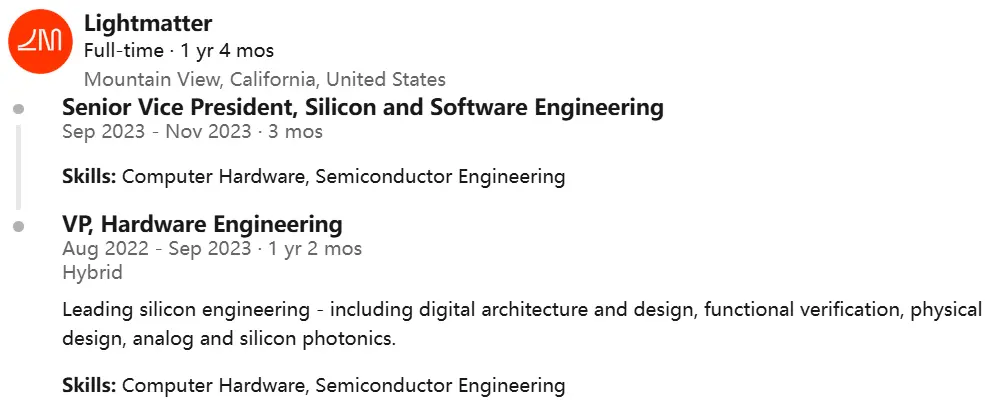The image size is (993, 403).
Task: Open Senior Vice President, Silicon and Software Engineering title
Action: click(363, 108)
